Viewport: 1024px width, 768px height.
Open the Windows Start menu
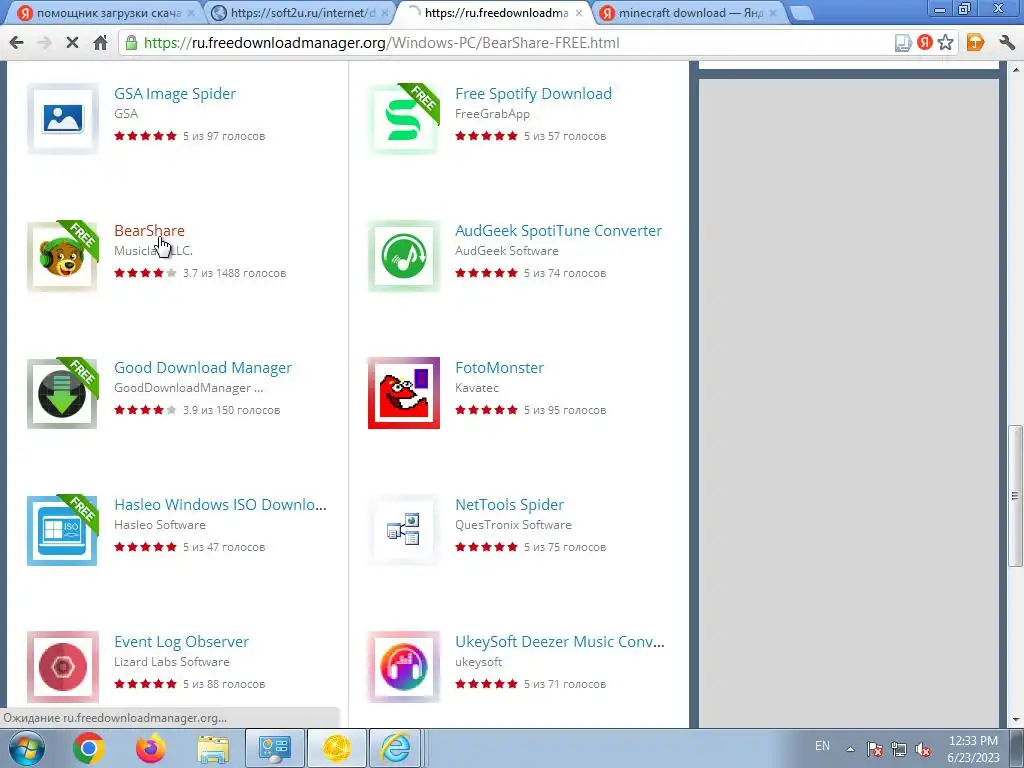click(x=26, y=748)
